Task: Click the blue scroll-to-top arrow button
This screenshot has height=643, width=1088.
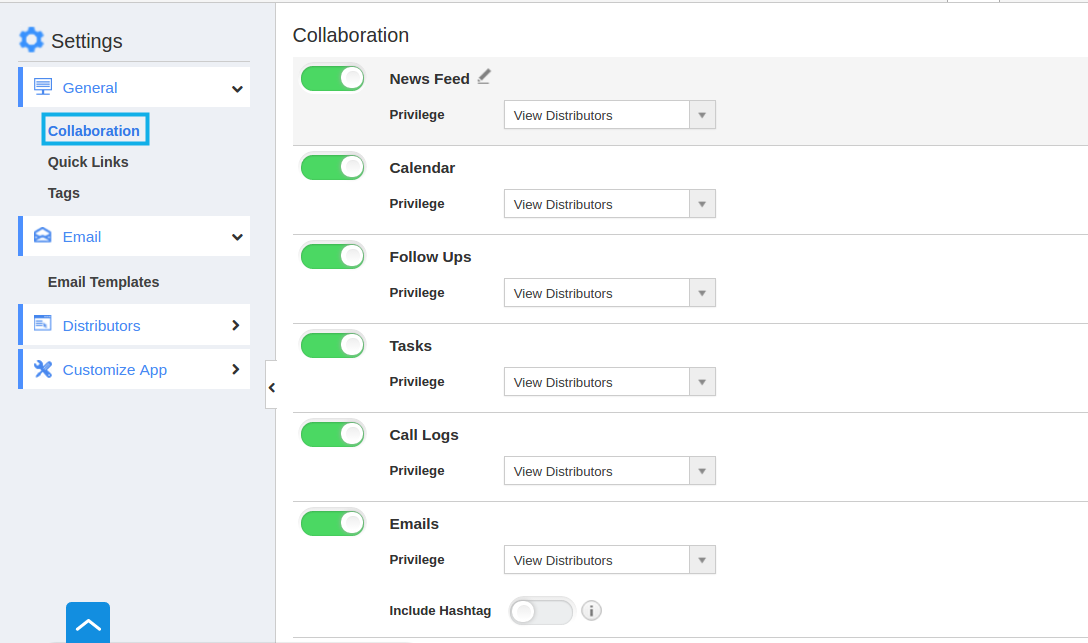Action: [x=88, y=622]
